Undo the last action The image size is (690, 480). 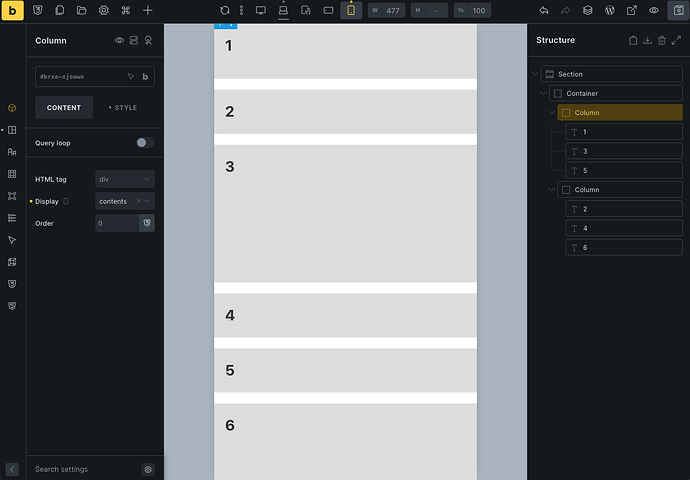click(544, 10)
